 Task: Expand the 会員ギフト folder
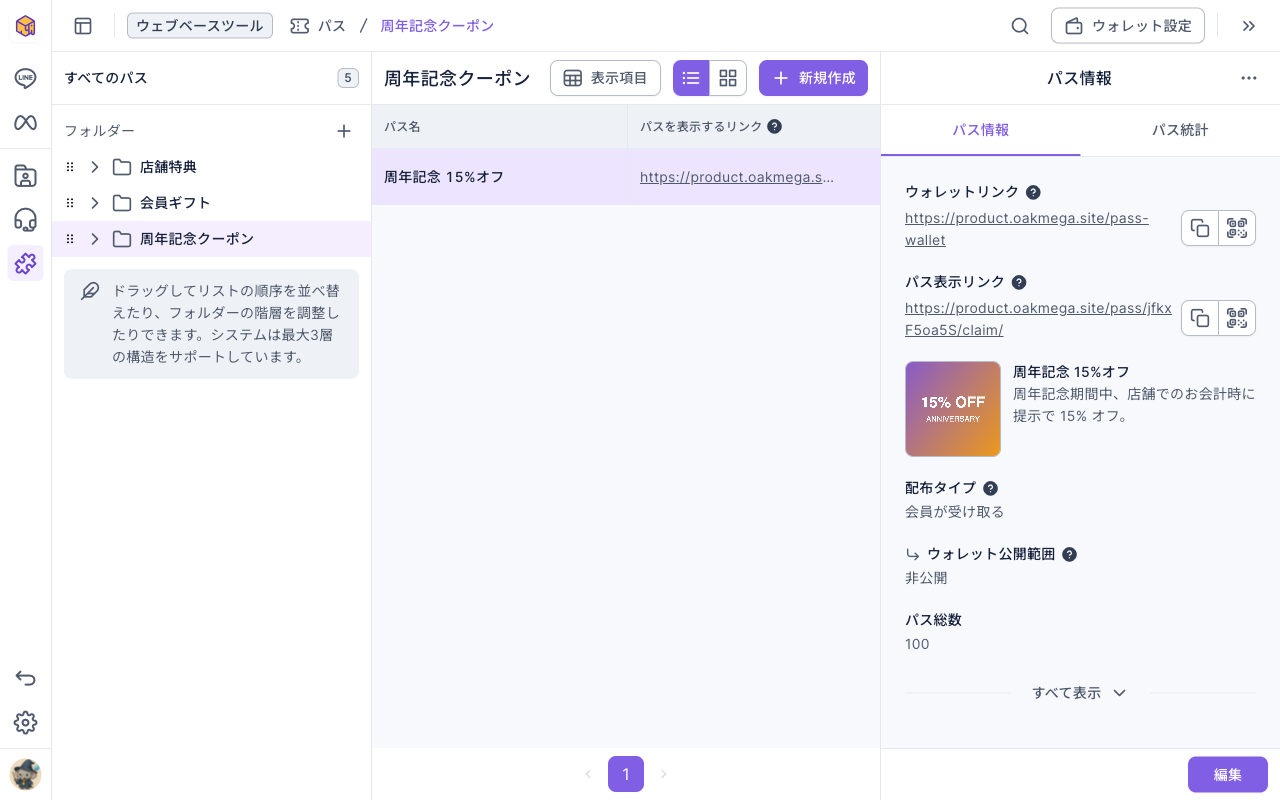tap(95, 203)
